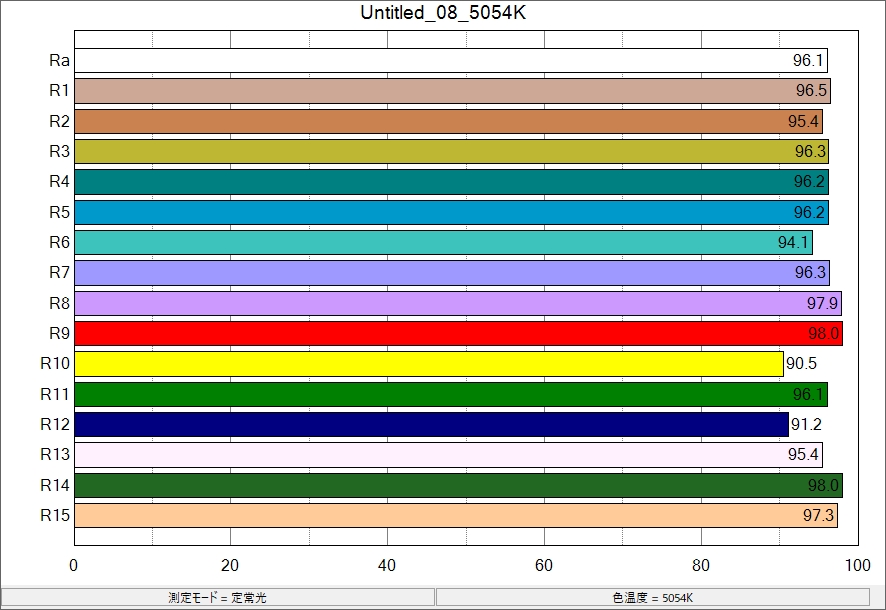The height and width of the screenshot is (610, 886).
Task: Click the R13 axis label
Action: pos(55,454)
